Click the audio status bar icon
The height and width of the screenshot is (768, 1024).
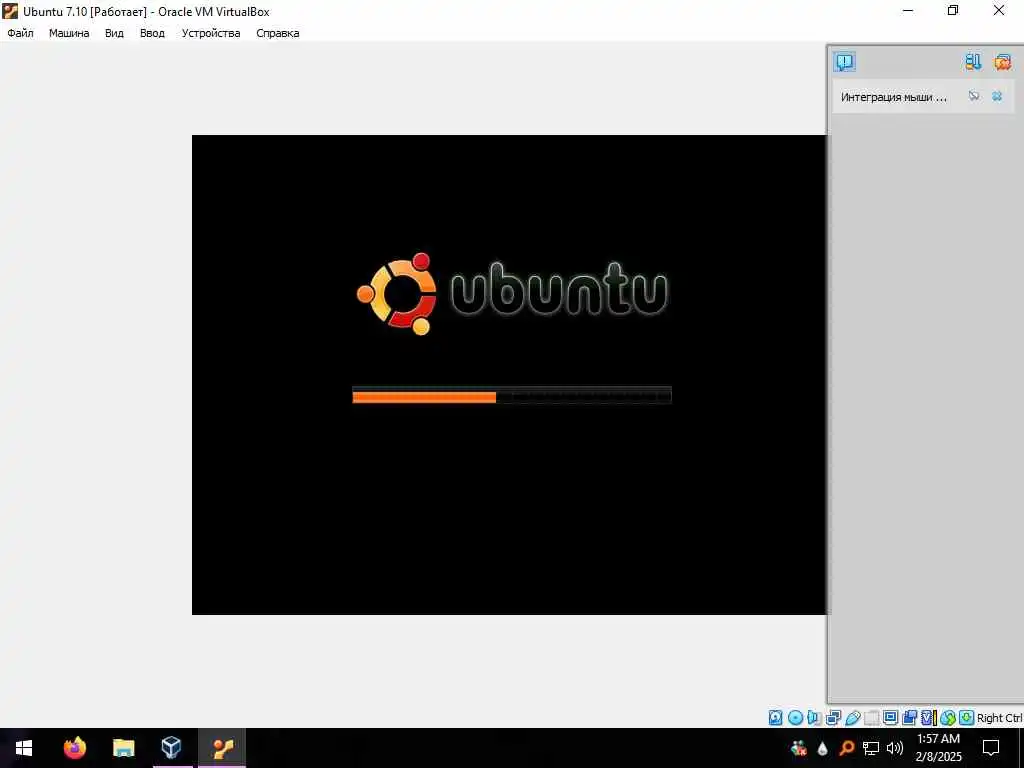coord(814,718)
